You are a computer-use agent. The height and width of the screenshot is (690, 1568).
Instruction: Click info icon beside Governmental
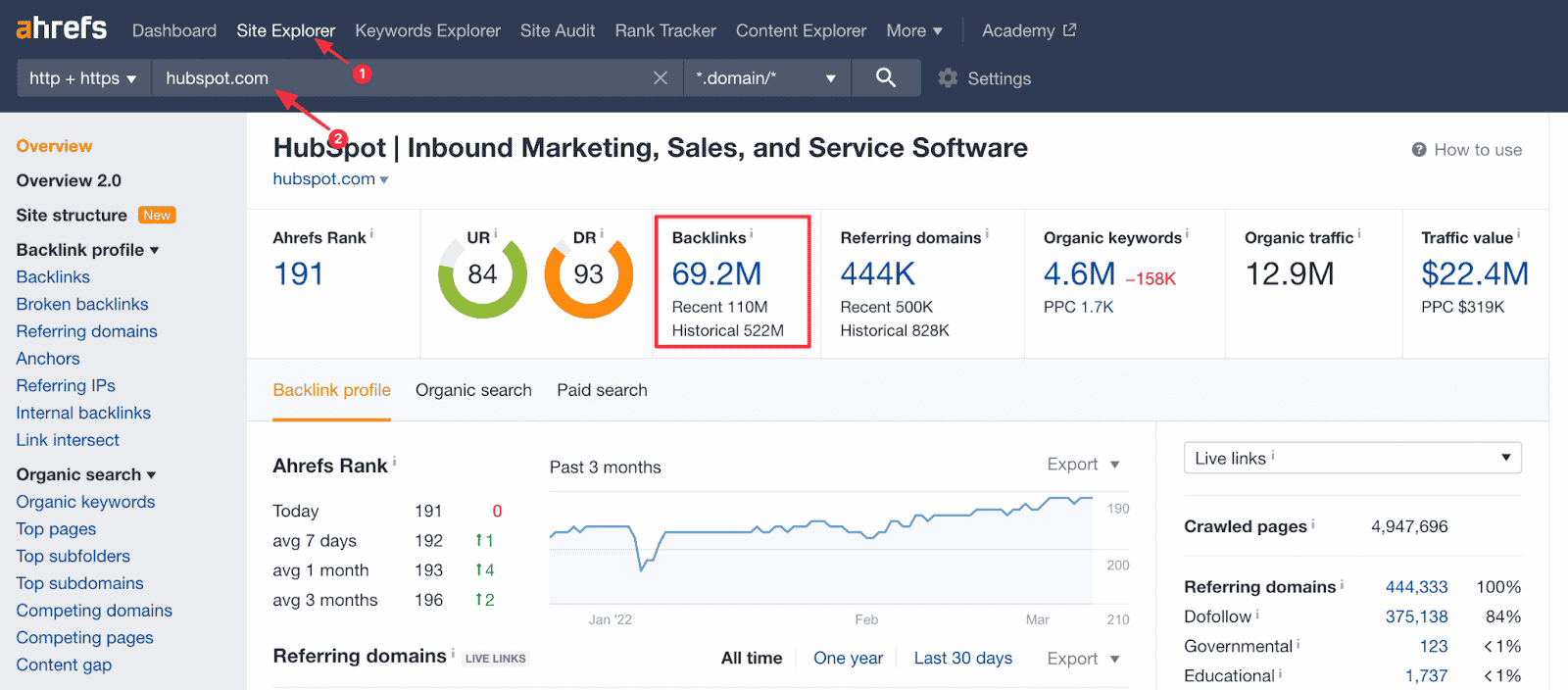tap(1298, 644)
